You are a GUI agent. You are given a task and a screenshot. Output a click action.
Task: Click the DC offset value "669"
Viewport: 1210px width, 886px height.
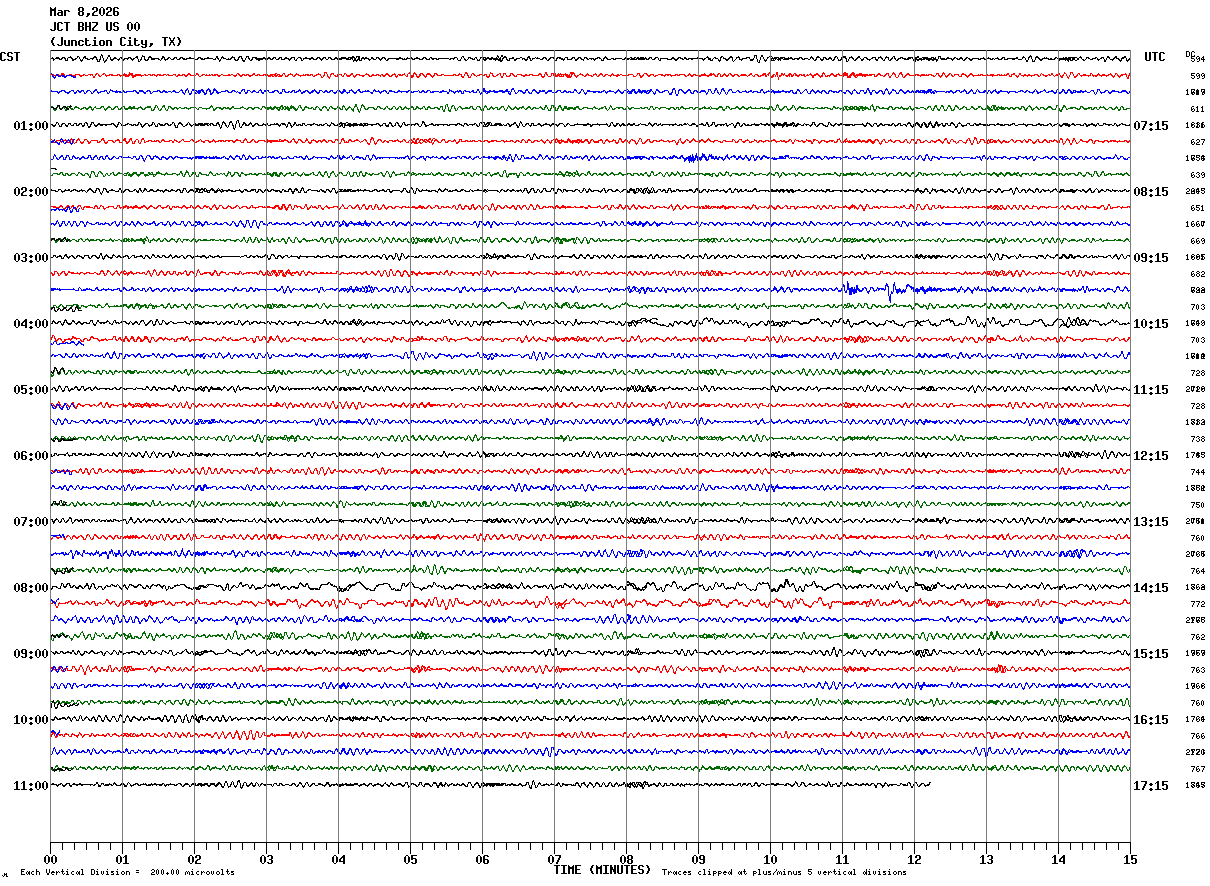click(1197, 241)
